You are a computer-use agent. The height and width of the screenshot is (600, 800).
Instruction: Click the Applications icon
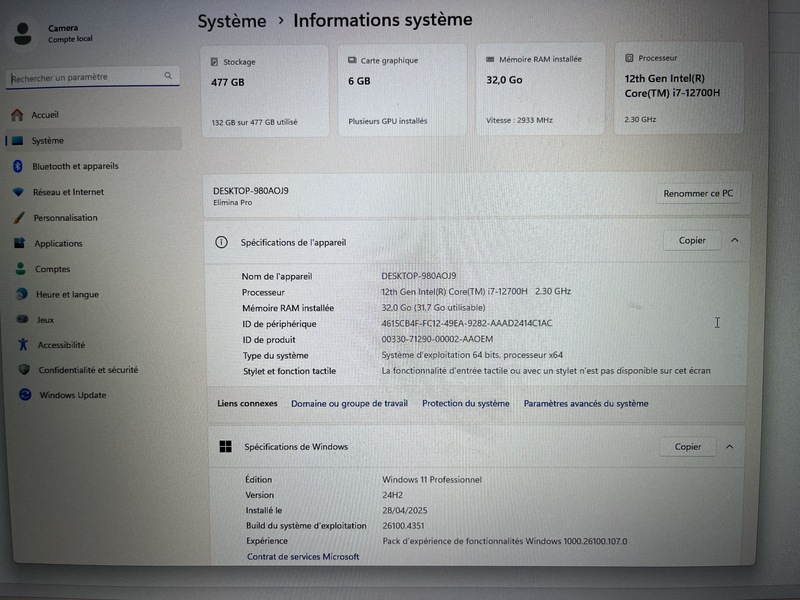(19, 243)
